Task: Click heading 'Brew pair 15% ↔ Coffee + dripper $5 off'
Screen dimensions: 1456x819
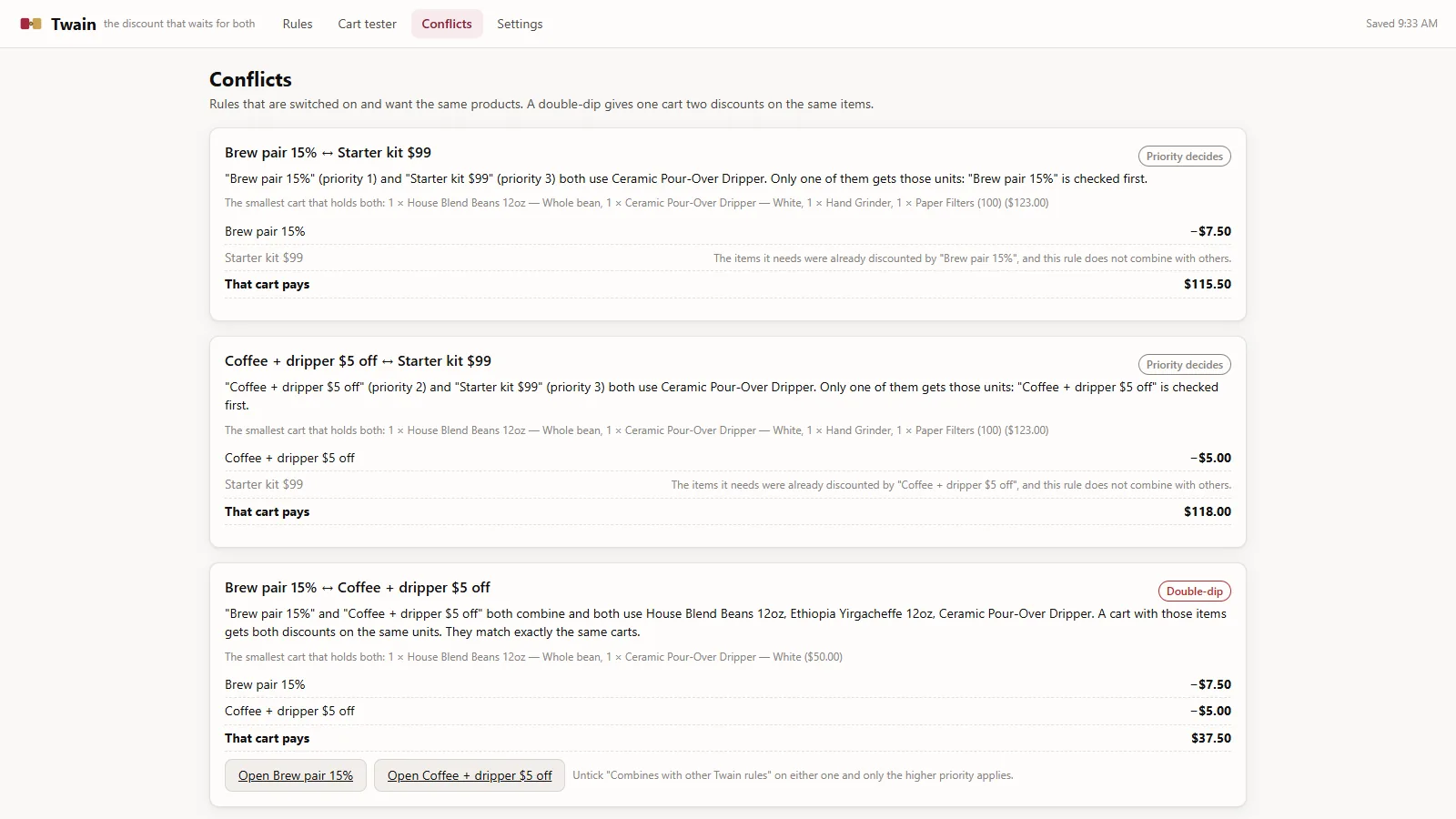Action: click(358, 588)
